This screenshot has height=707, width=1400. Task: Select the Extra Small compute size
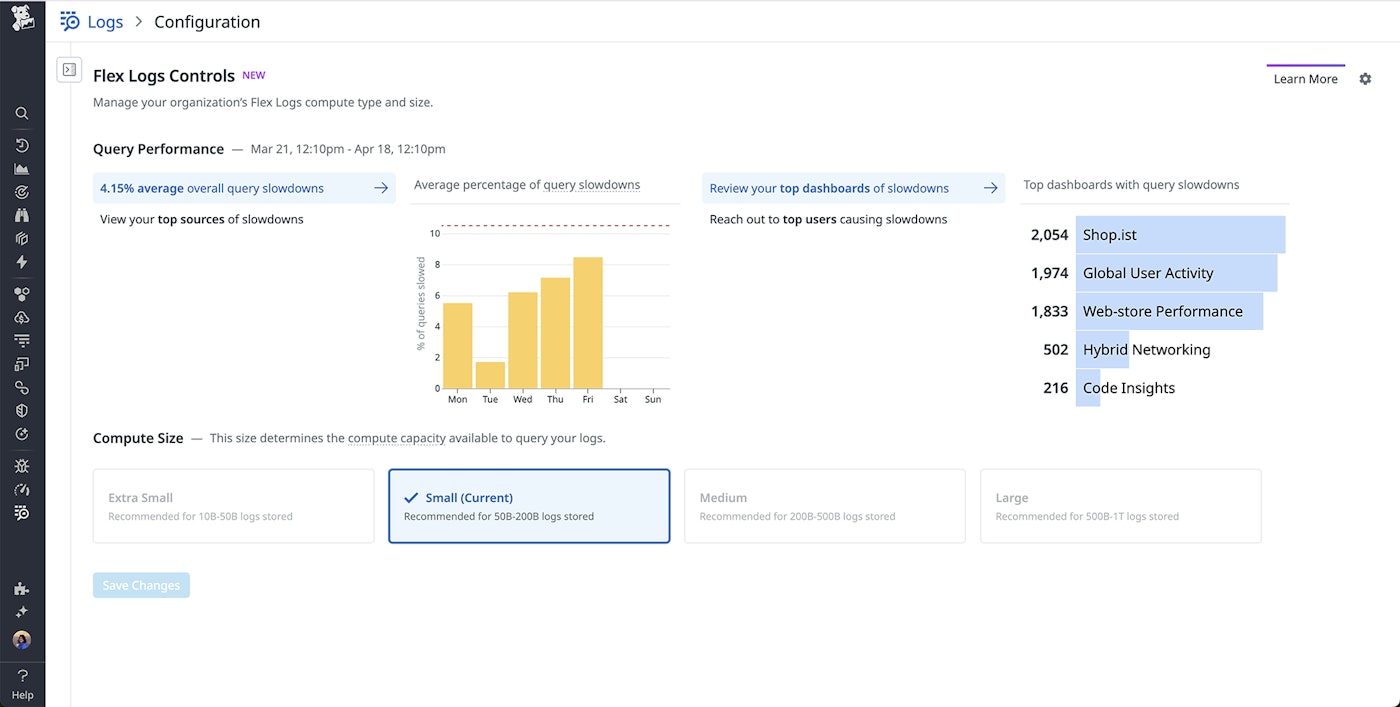click(233, 506)
